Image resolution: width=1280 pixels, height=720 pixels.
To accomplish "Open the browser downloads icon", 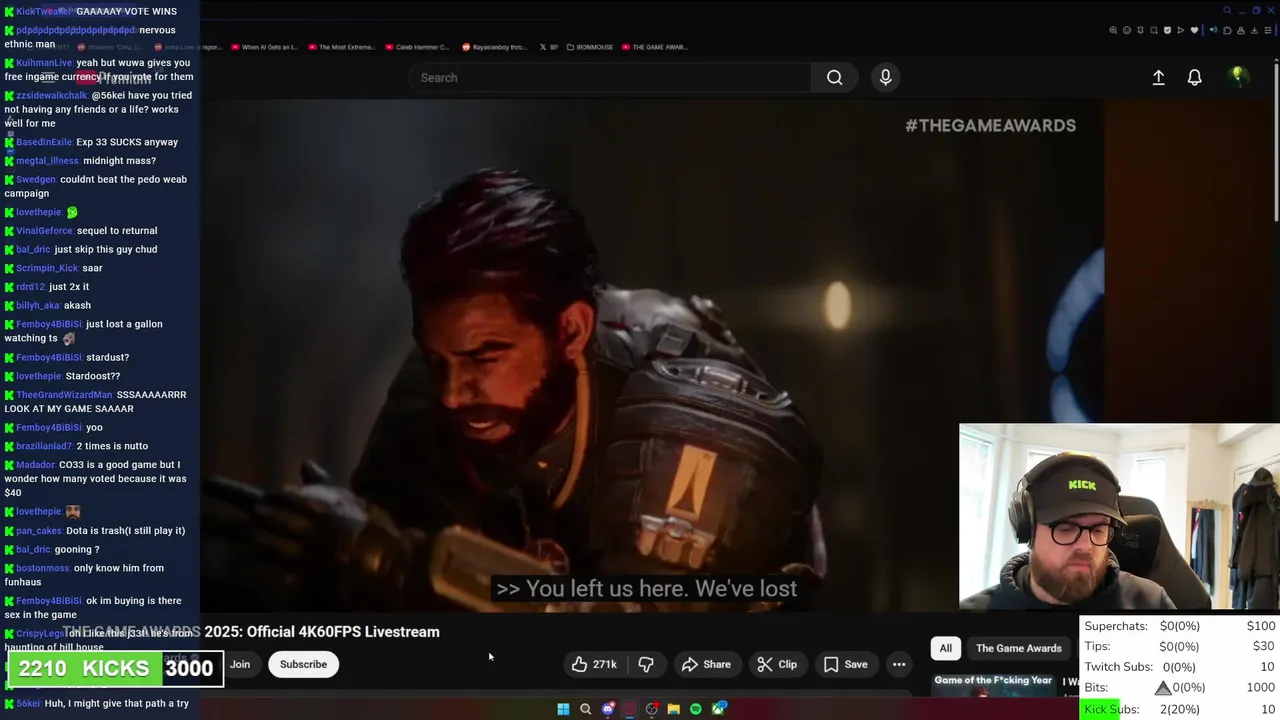I will point(1254,30).
